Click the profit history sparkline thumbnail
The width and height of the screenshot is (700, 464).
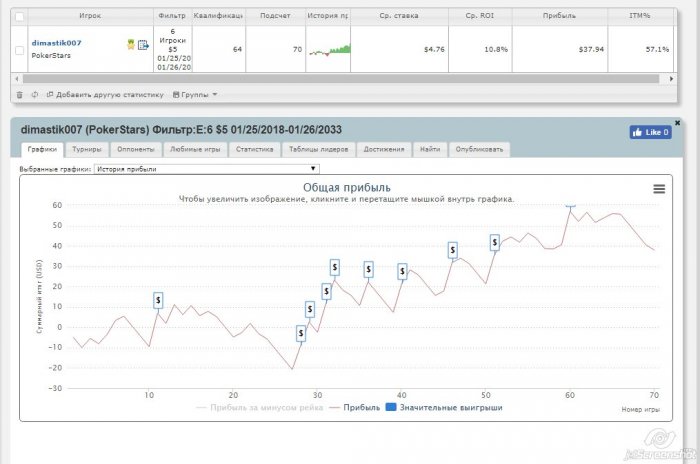(329, 49)
